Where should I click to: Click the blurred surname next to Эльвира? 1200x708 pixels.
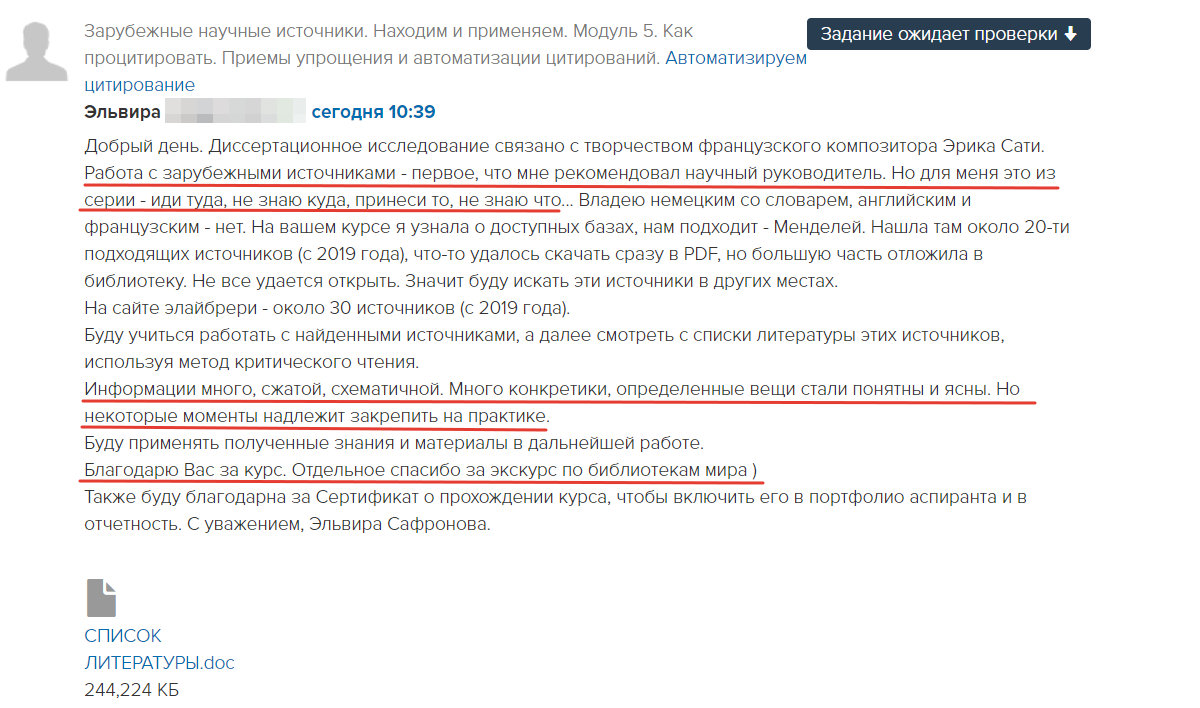tap(235, 112)
